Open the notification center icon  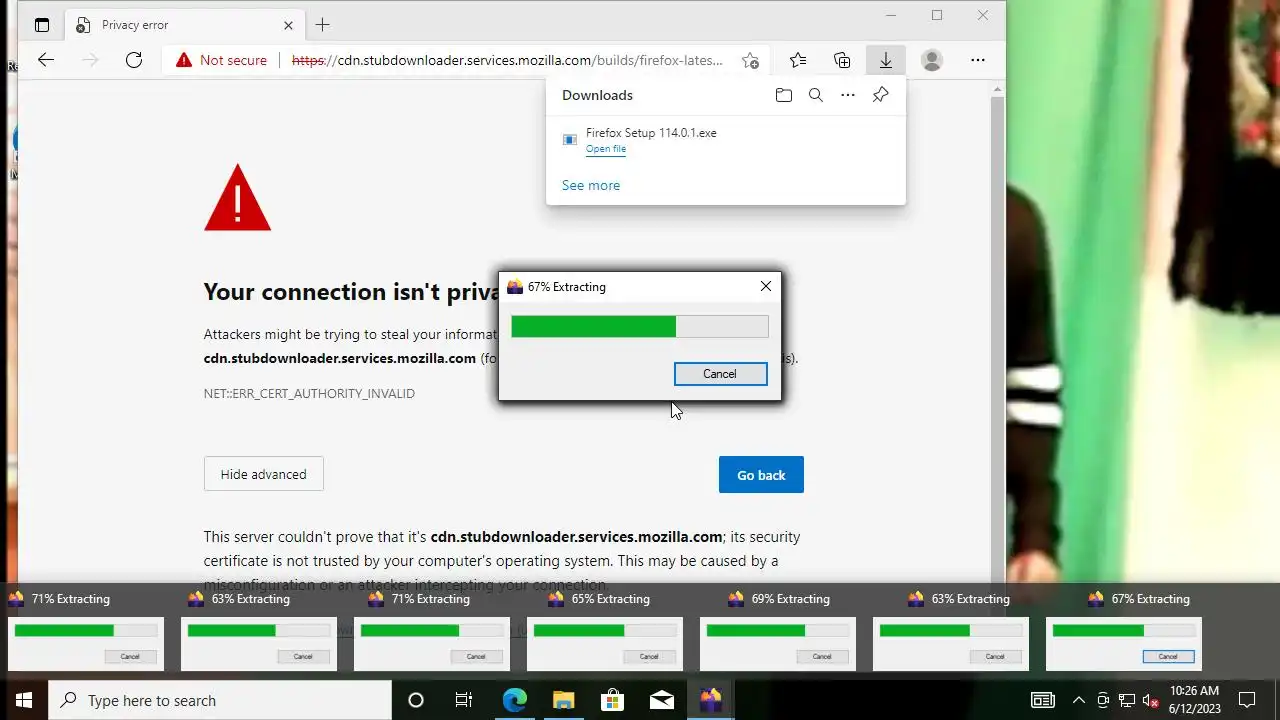pyautogui.click(x=1247, y=700)
